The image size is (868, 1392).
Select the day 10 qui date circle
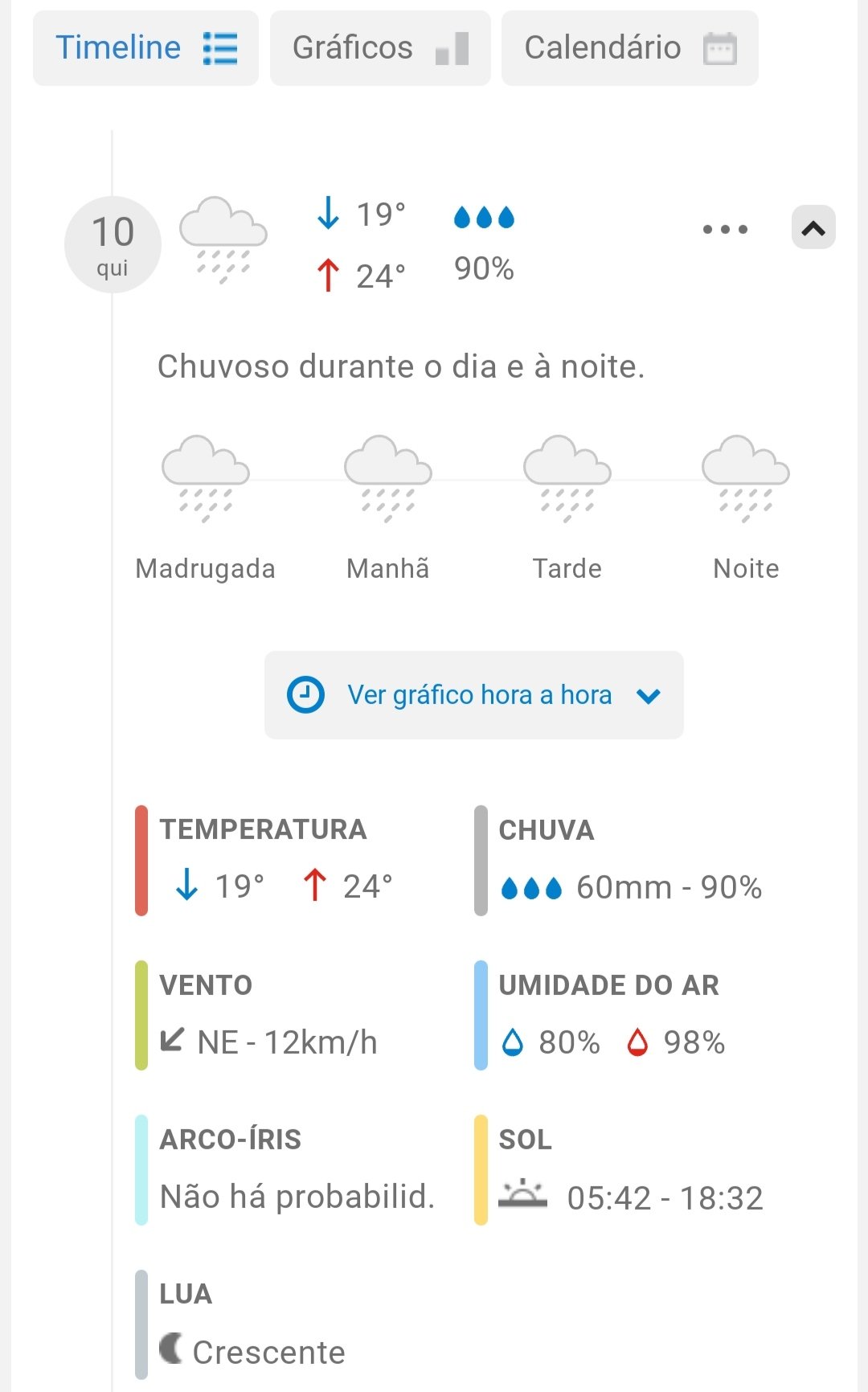[x=113, y=244]
